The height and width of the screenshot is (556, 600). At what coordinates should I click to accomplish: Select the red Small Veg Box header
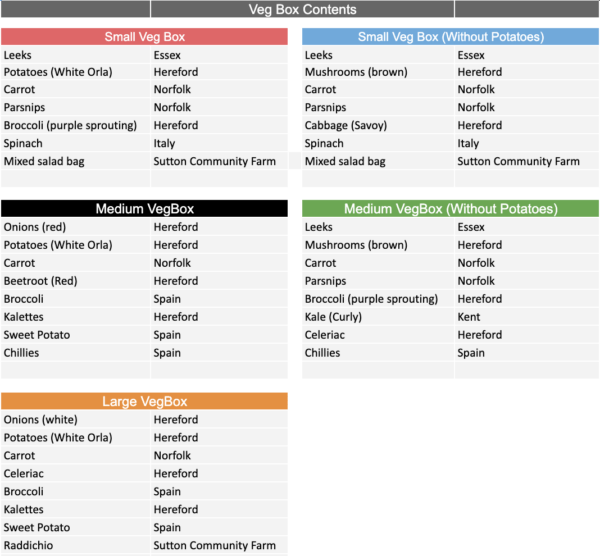coord(145,37)
